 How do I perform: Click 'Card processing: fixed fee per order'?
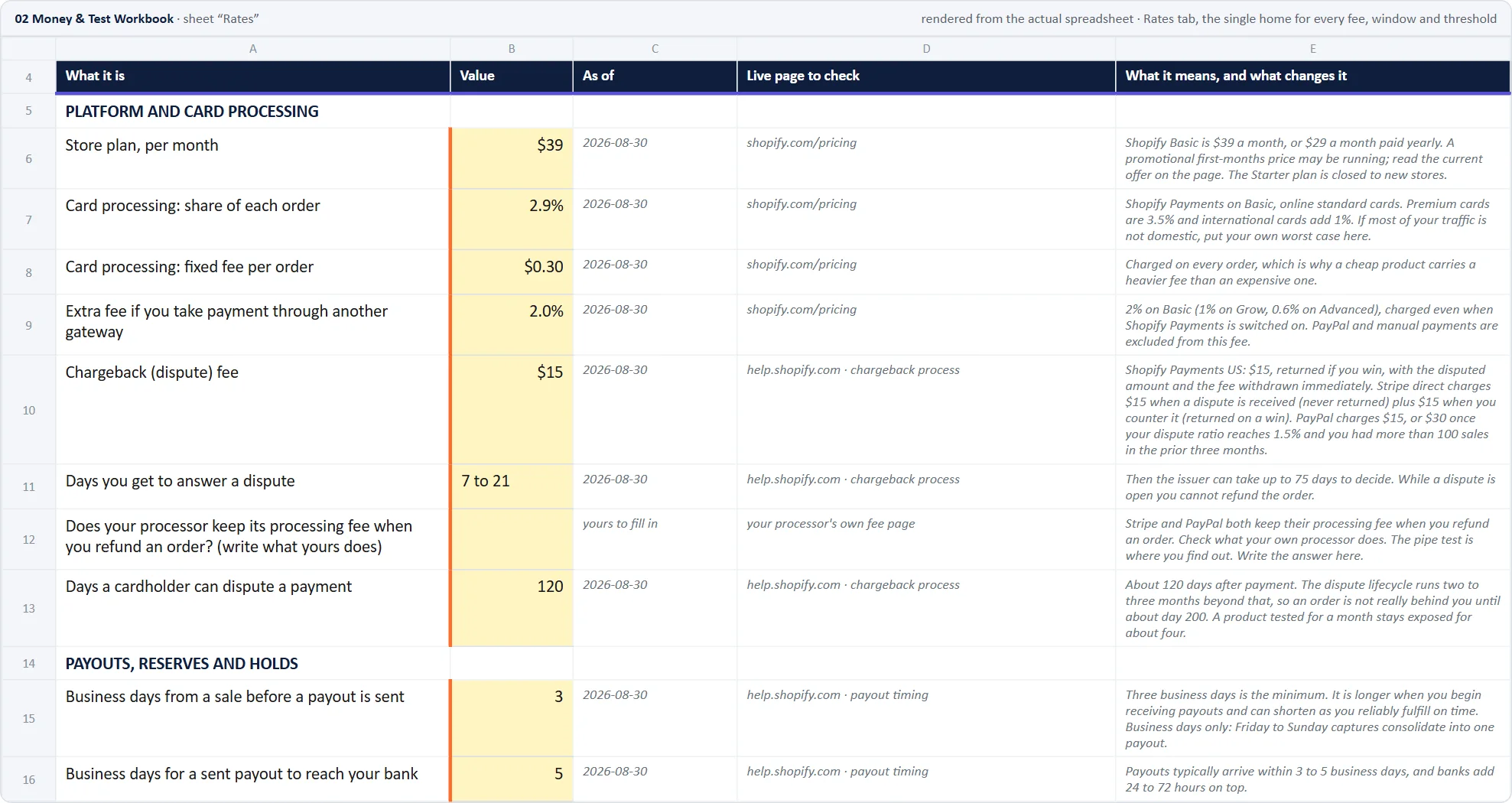[190, 267]
